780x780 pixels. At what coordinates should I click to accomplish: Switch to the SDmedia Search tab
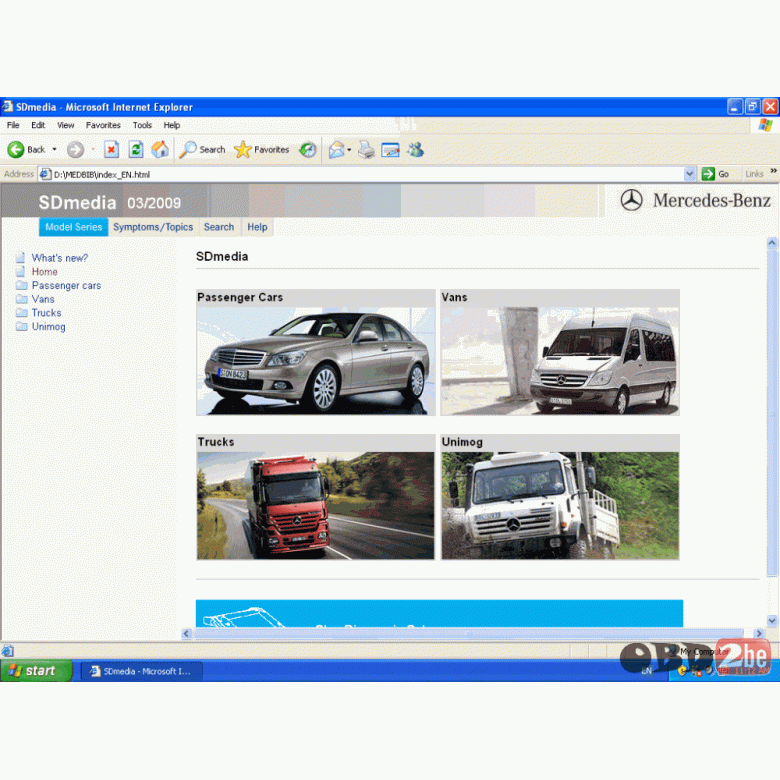pyautogui.click(x=219, y=227)
